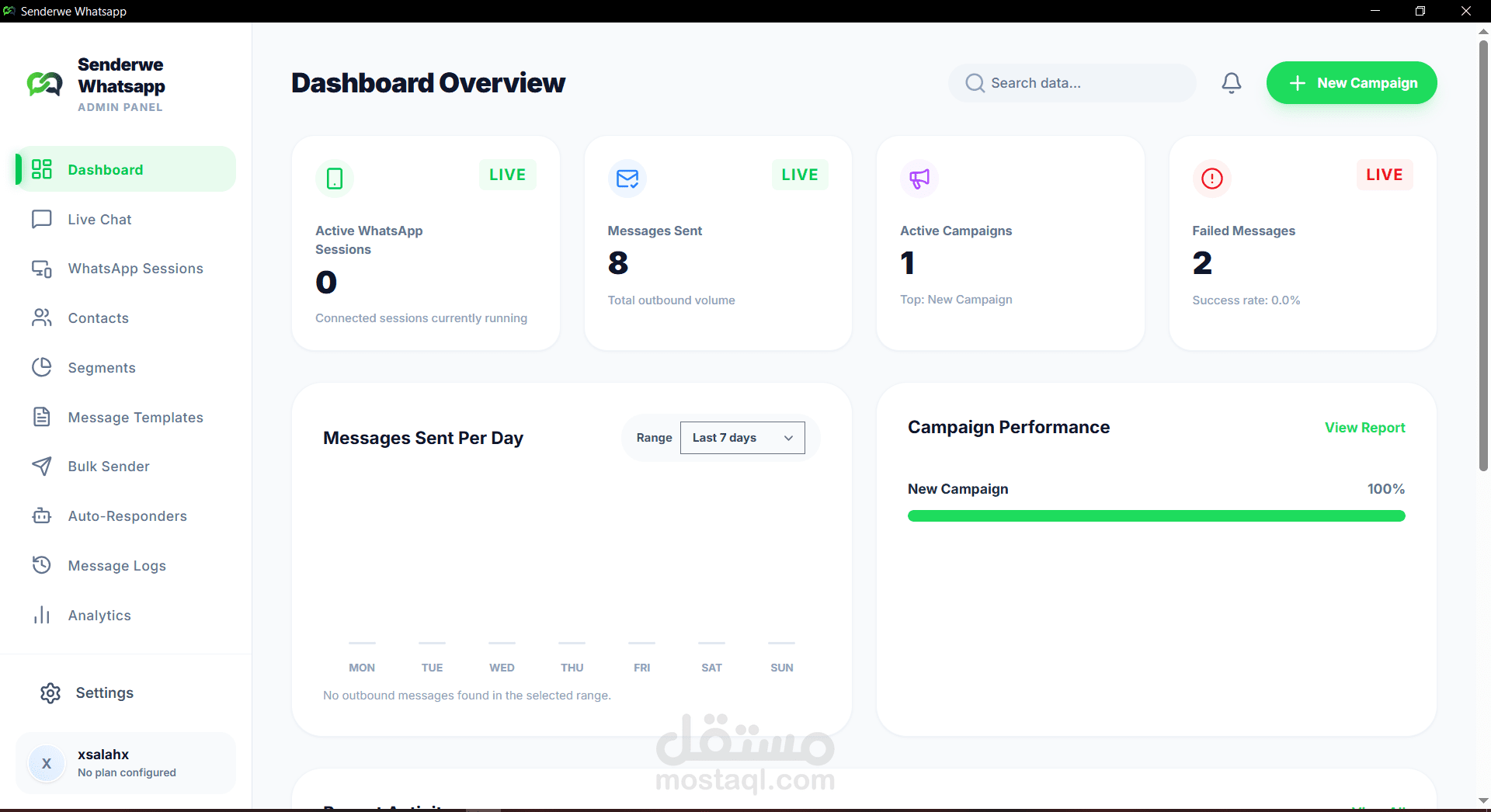The width and height of the screenshot is (1491, 812).
Task: Go to Live Chat page
Action: 126,219
